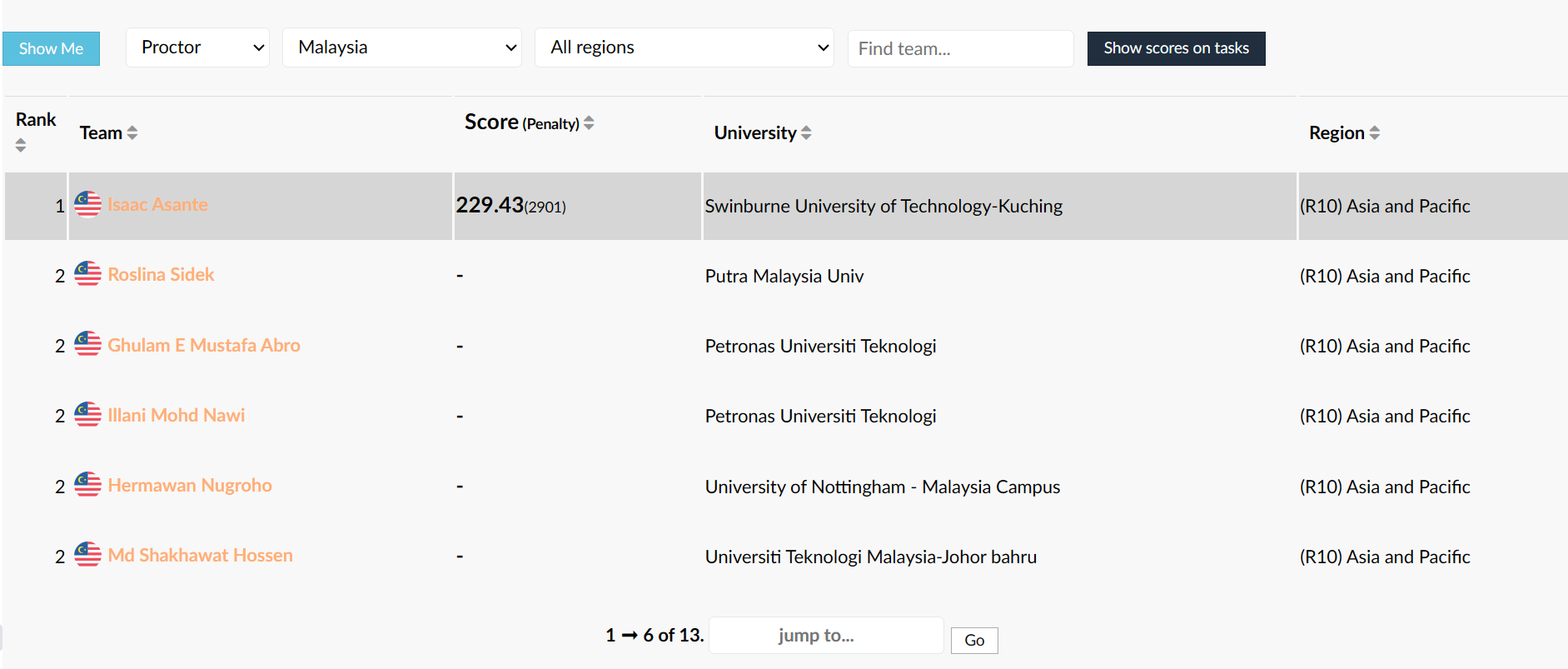Sort by University column arrows
The width and height of the screenshot is (1568, 669).
(806, 132)
